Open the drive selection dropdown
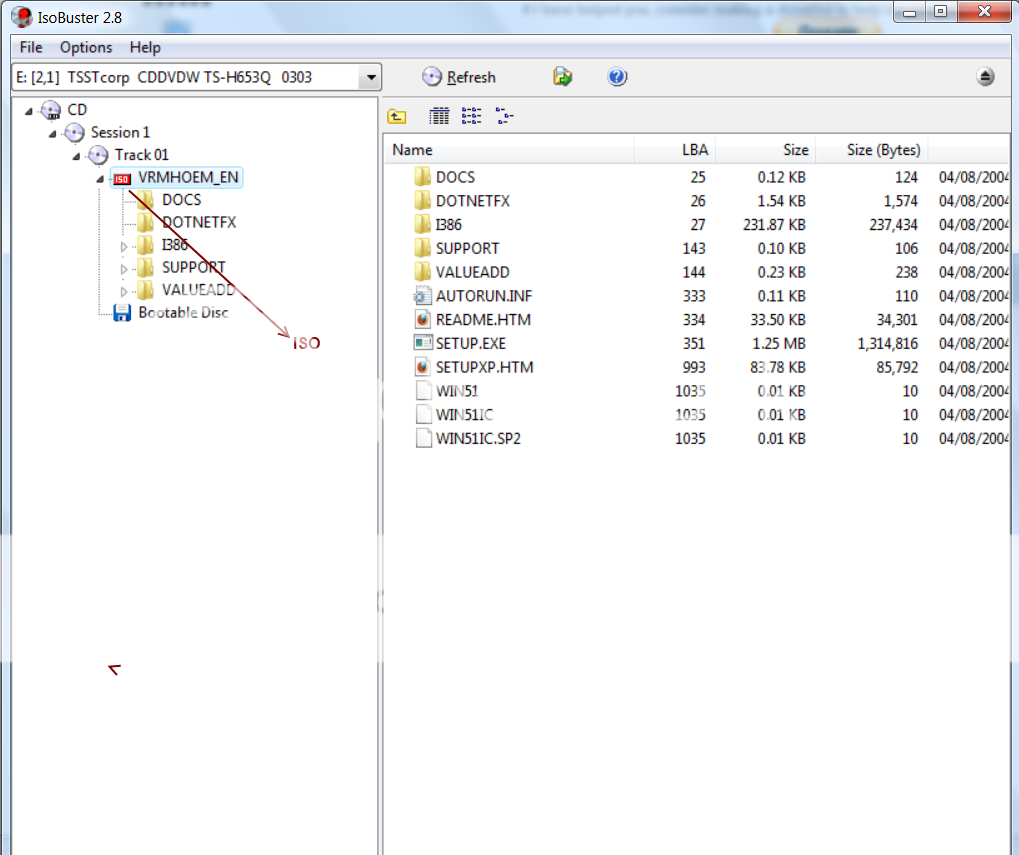The height and width of the screenshot is (855, 1019). 371,77
